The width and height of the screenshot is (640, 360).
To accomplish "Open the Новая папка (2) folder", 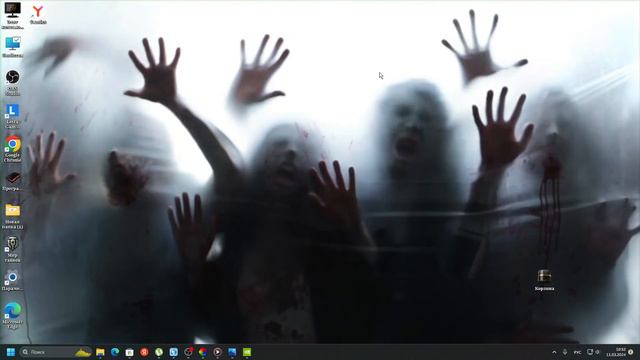I will pyautogui.click(x=13, y=216).
